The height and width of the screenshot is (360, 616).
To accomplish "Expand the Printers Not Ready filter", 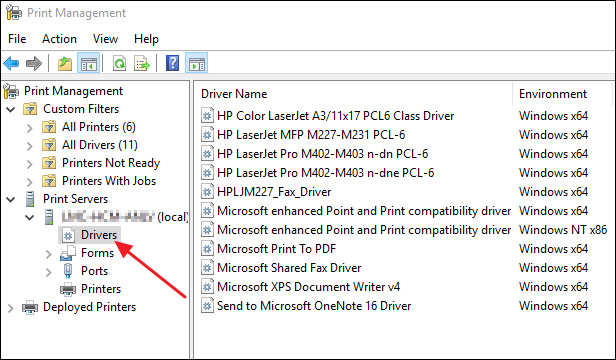I will click(30, 163).
